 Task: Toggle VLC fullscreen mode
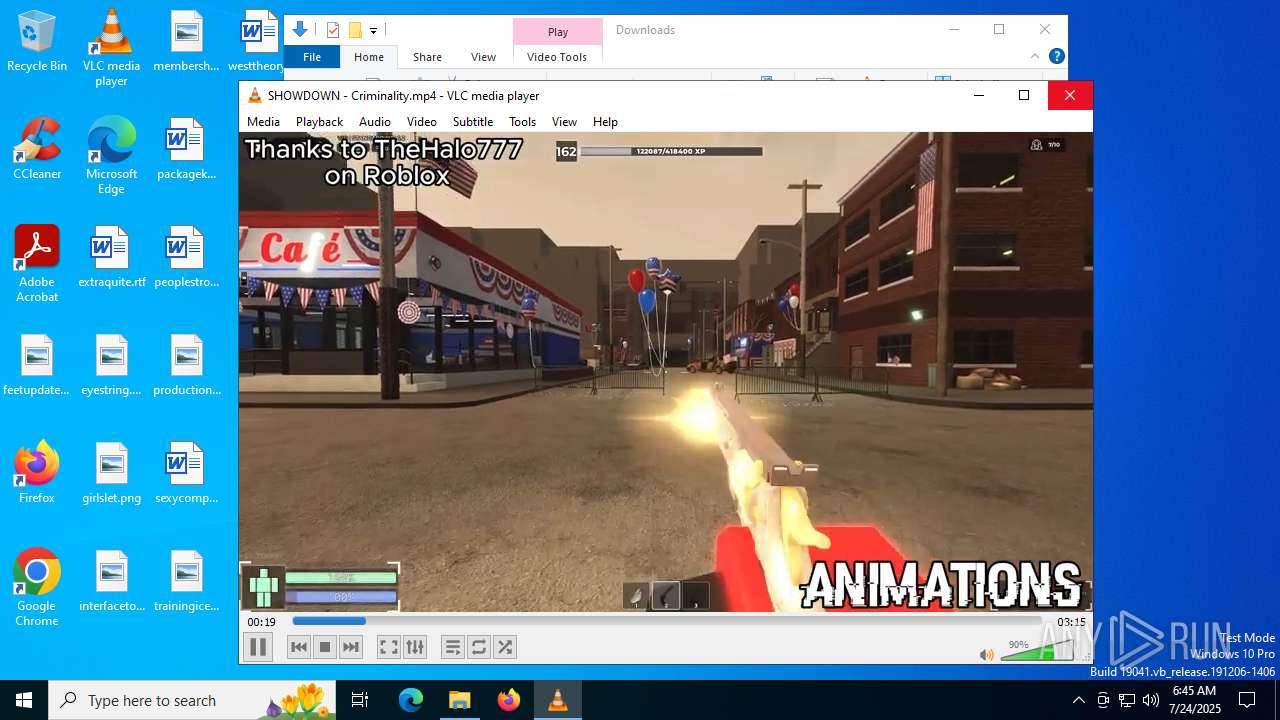pyautogui.click(x=389, y=647)
